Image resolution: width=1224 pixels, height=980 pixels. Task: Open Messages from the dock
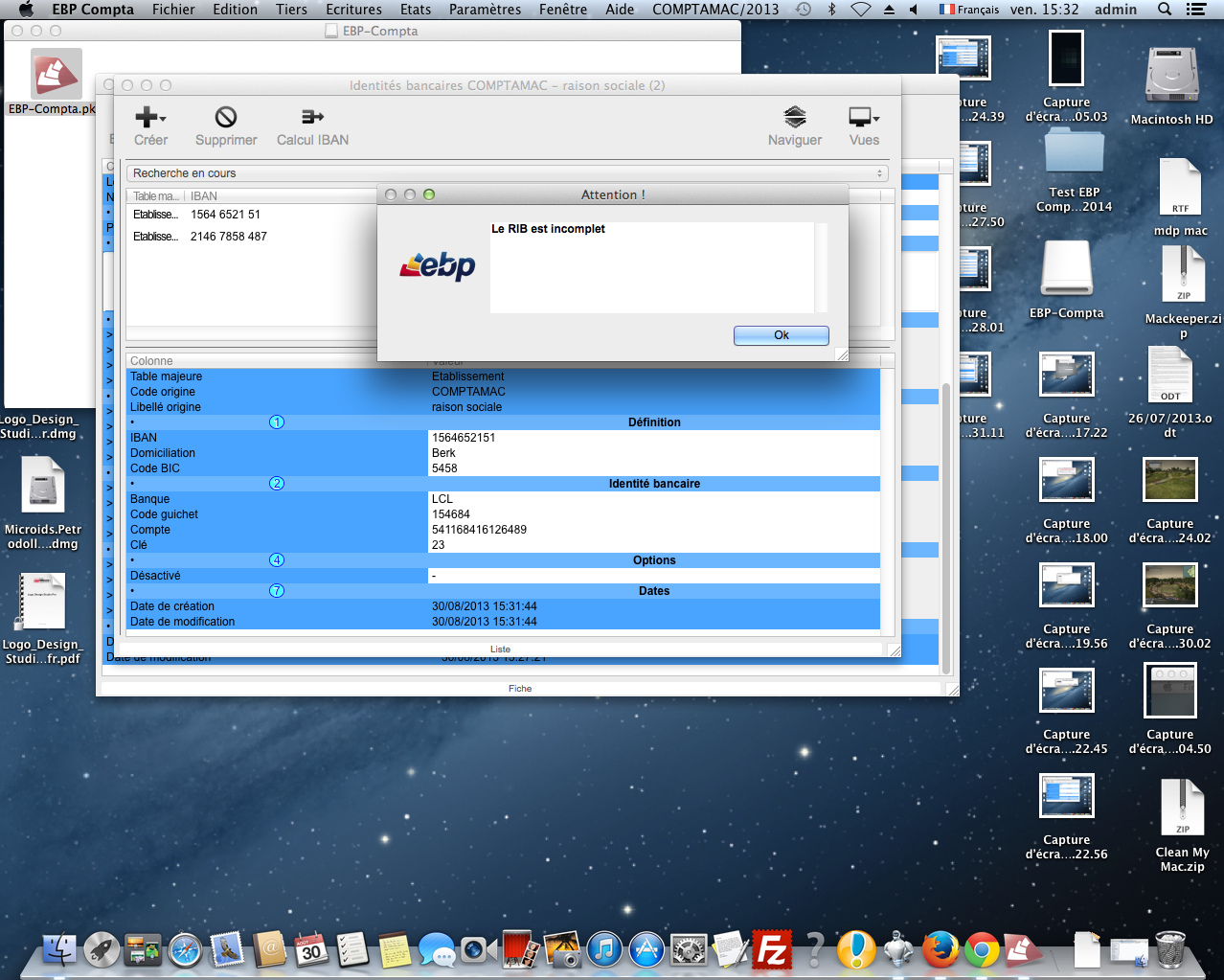[437, 950]
